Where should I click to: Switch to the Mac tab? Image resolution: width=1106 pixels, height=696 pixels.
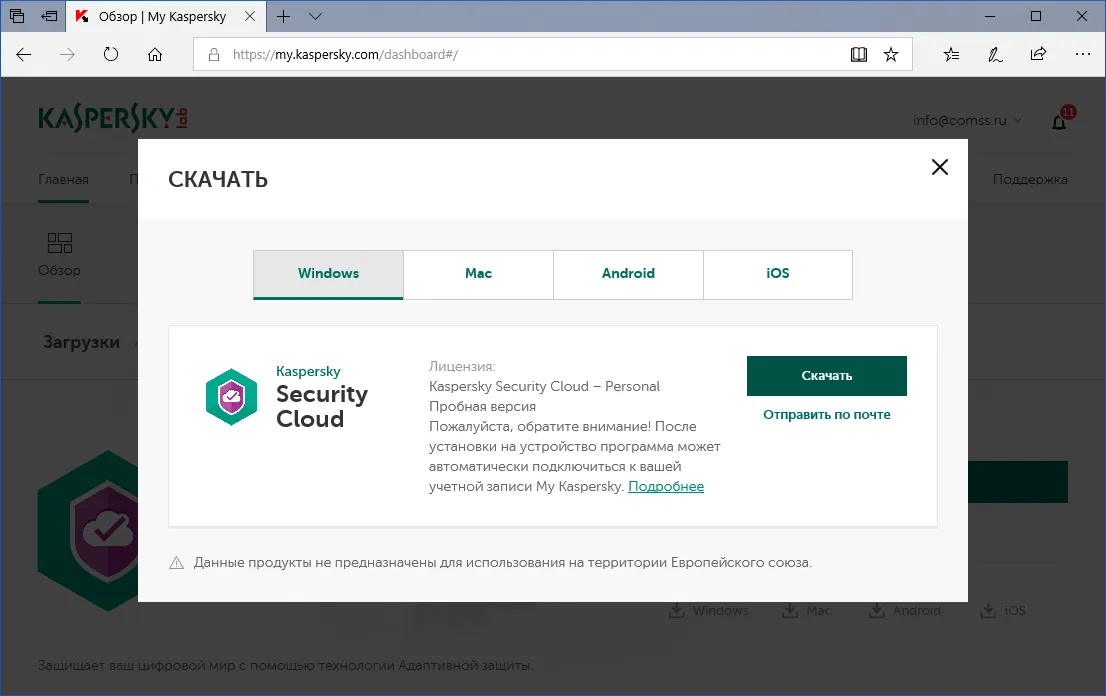[478, 273]
